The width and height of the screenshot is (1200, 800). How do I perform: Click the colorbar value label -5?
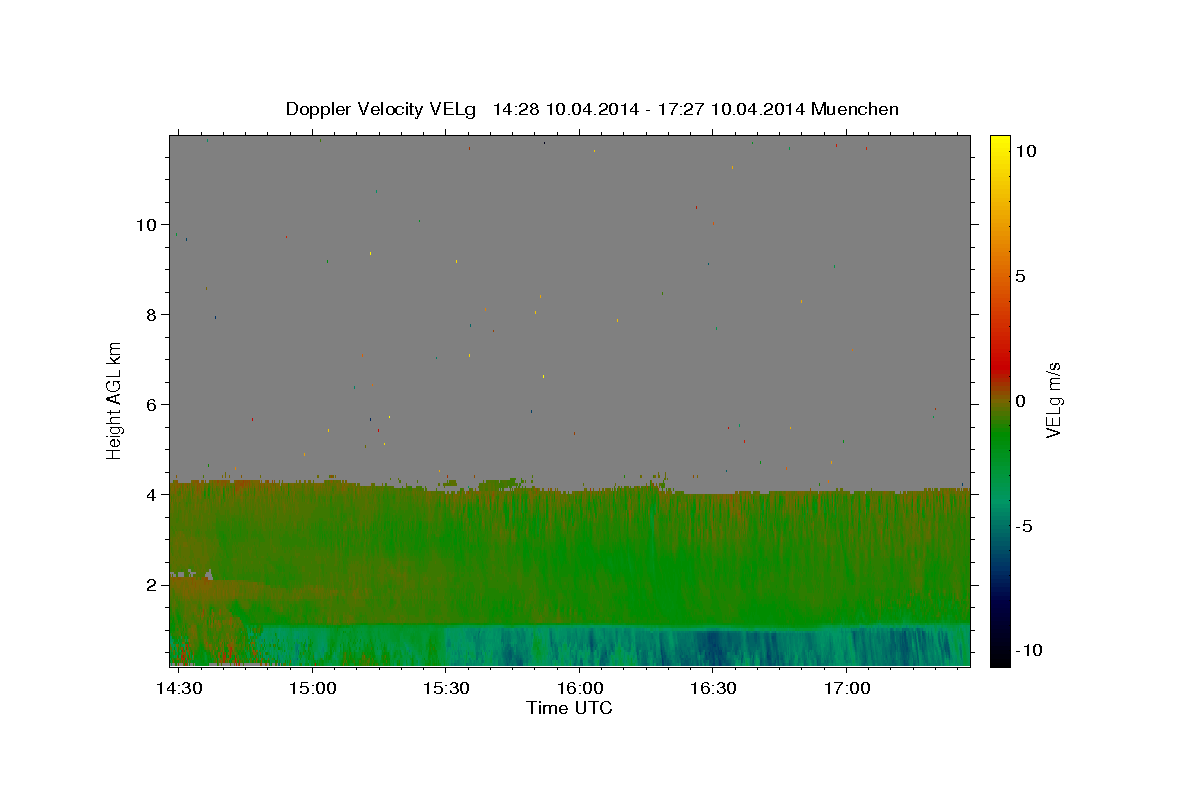pos(1025,526)
